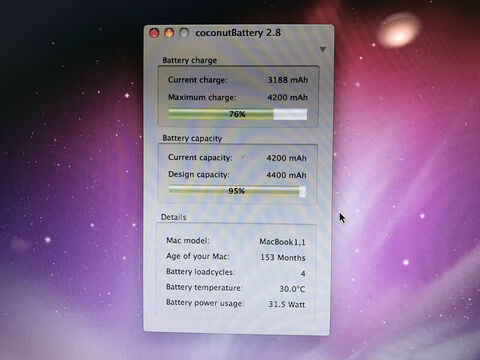Close the coconutBattery window
This screenshot has width=480, height=360.
[154, 33]
